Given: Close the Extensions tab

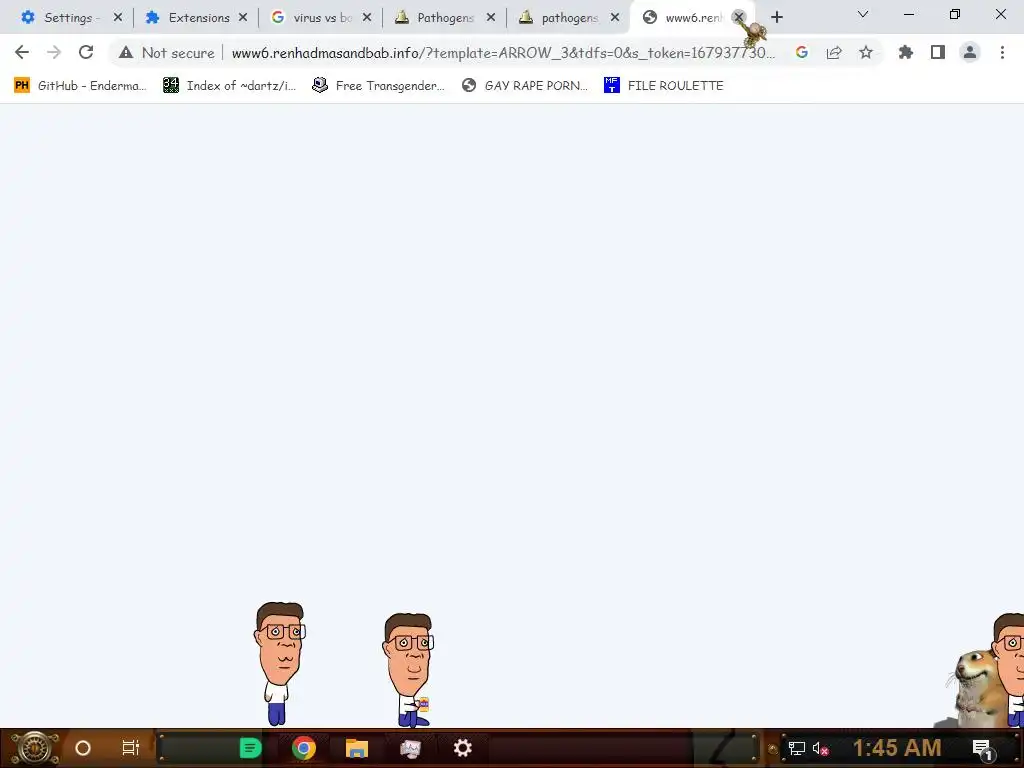Looking at the screenshot, I should tap(243, 18).
